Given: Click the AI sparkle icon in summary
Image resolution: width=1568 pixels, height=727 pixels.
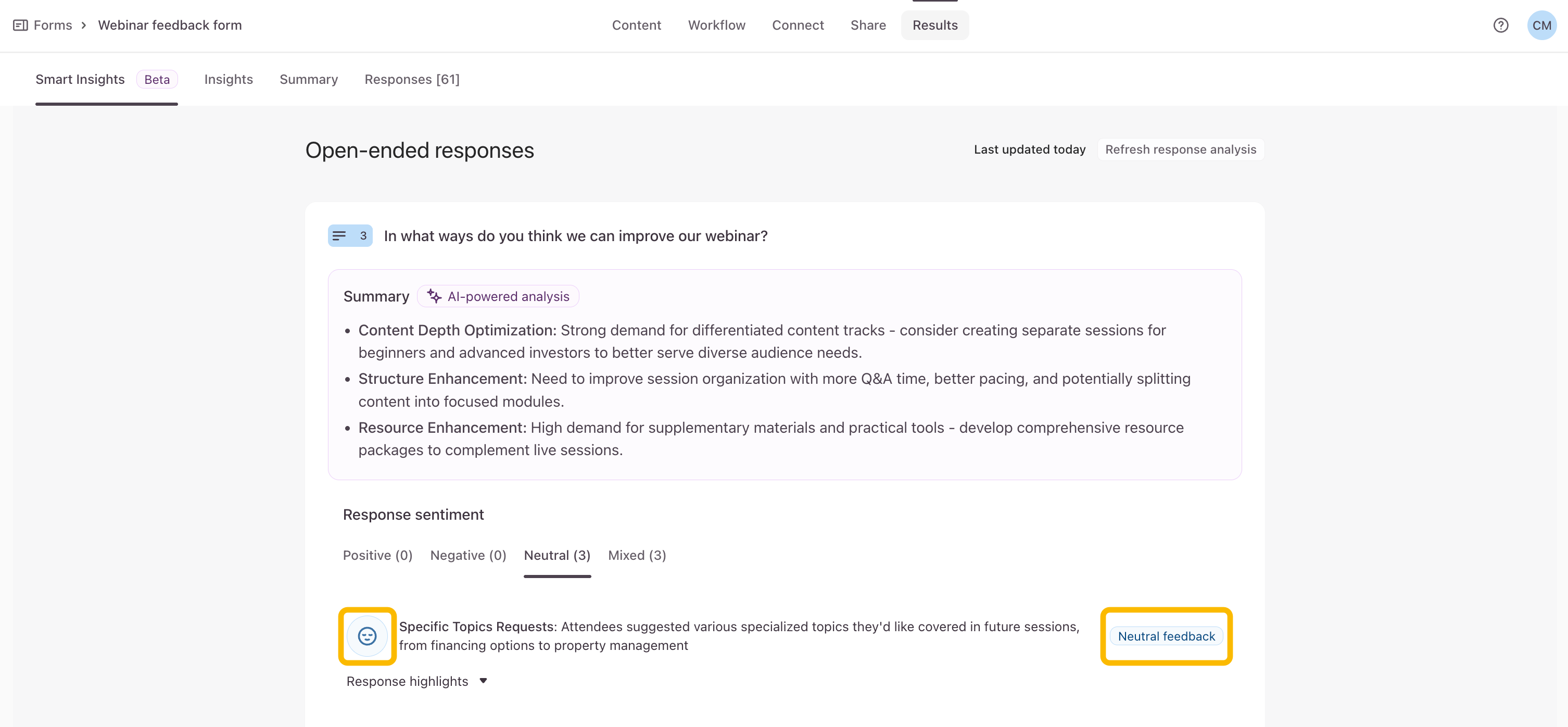Looking at the screenshot, I should [434, 296].
